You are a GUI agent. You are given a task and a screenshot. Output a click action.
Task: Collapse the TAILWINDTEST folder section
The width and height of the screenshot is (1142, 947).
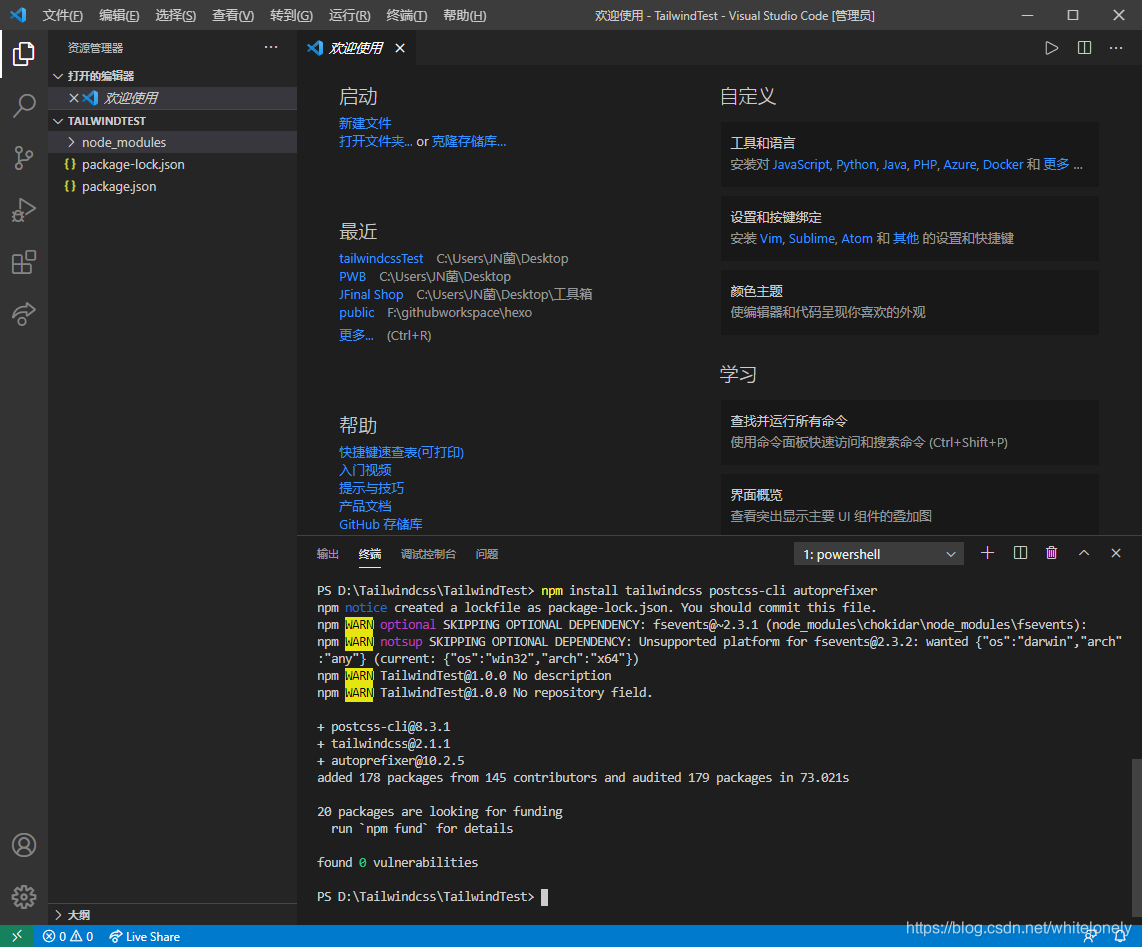(x=173, y=121)
